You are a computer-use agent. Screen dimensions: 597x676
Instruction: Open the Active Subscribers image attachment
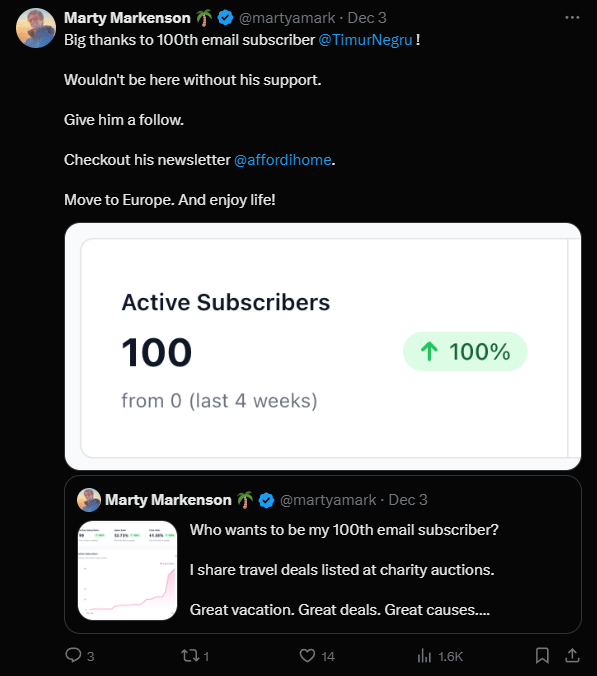pos(323,346)
